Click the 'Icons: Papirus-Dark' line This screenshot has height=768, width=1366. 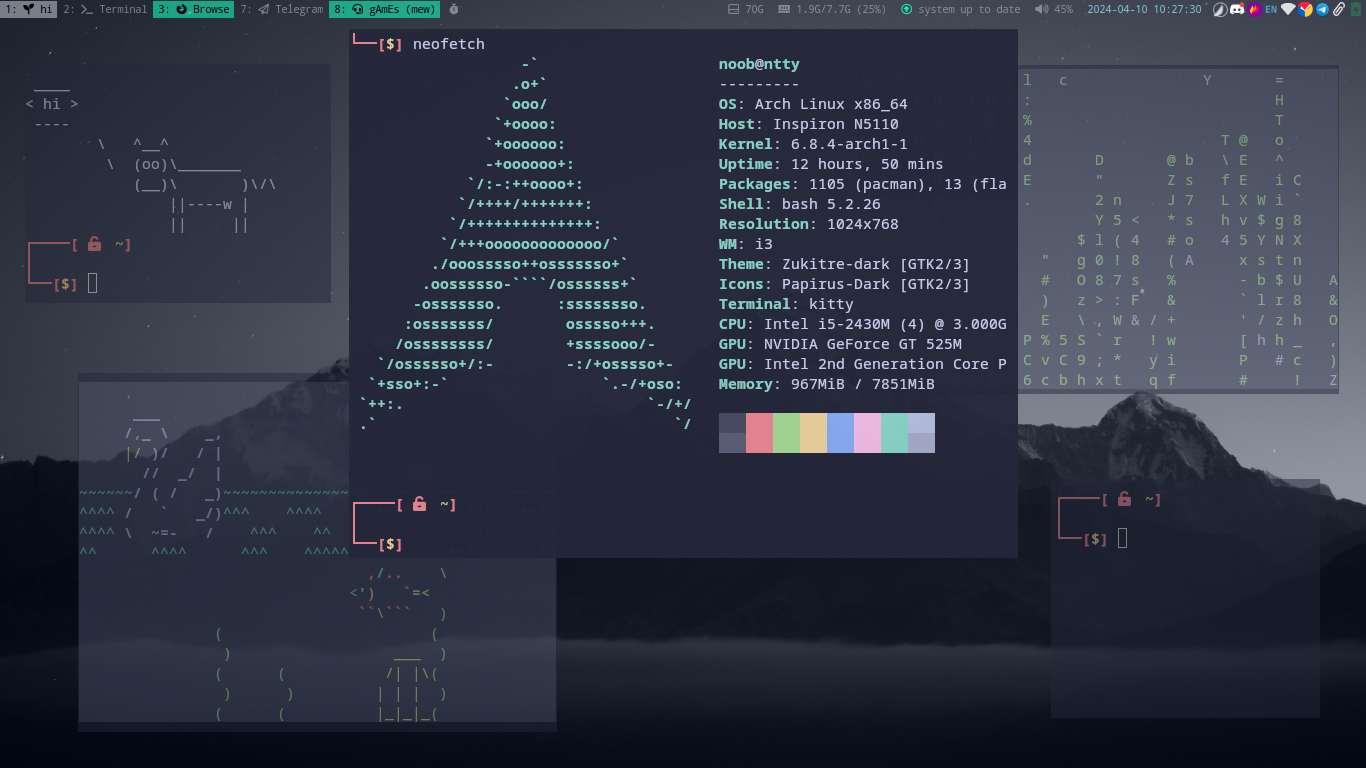844,284
